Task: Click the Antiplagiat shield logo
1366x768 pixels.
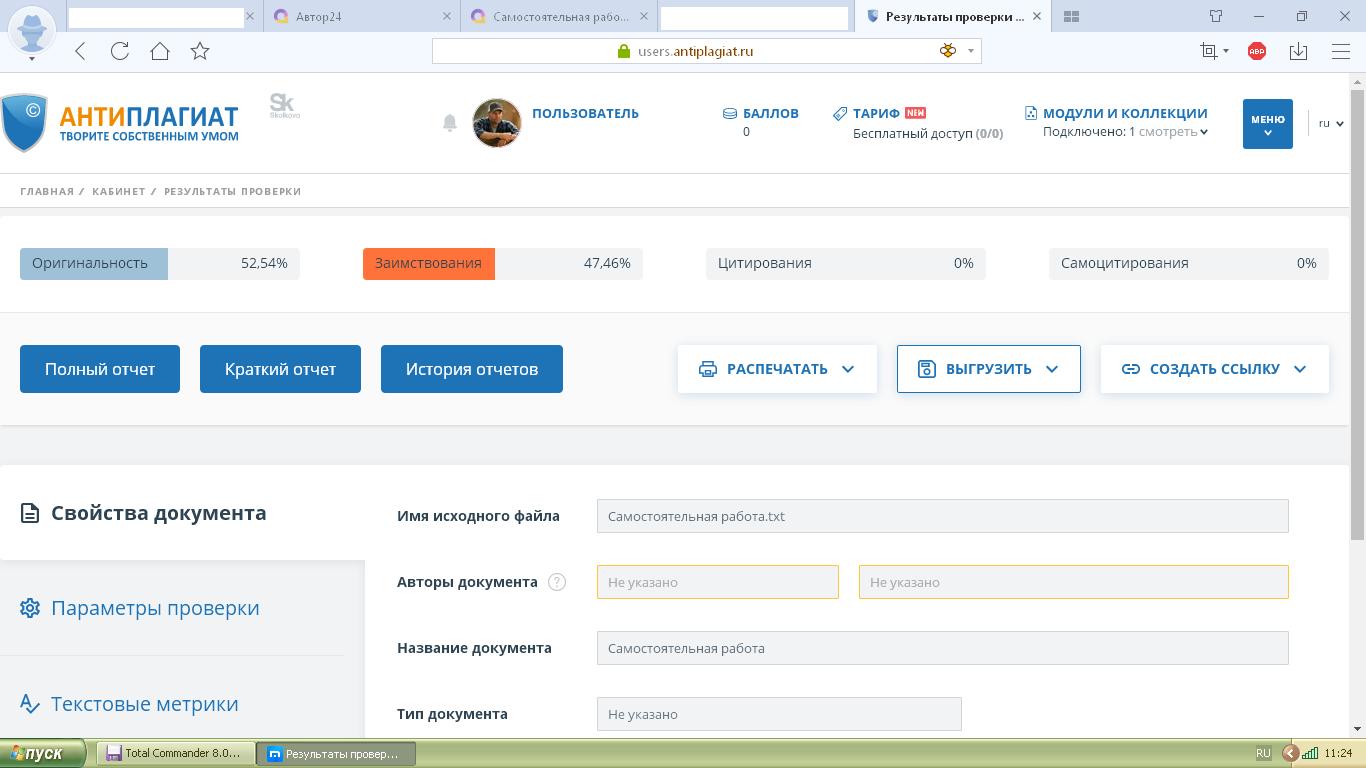Action: 24,122
